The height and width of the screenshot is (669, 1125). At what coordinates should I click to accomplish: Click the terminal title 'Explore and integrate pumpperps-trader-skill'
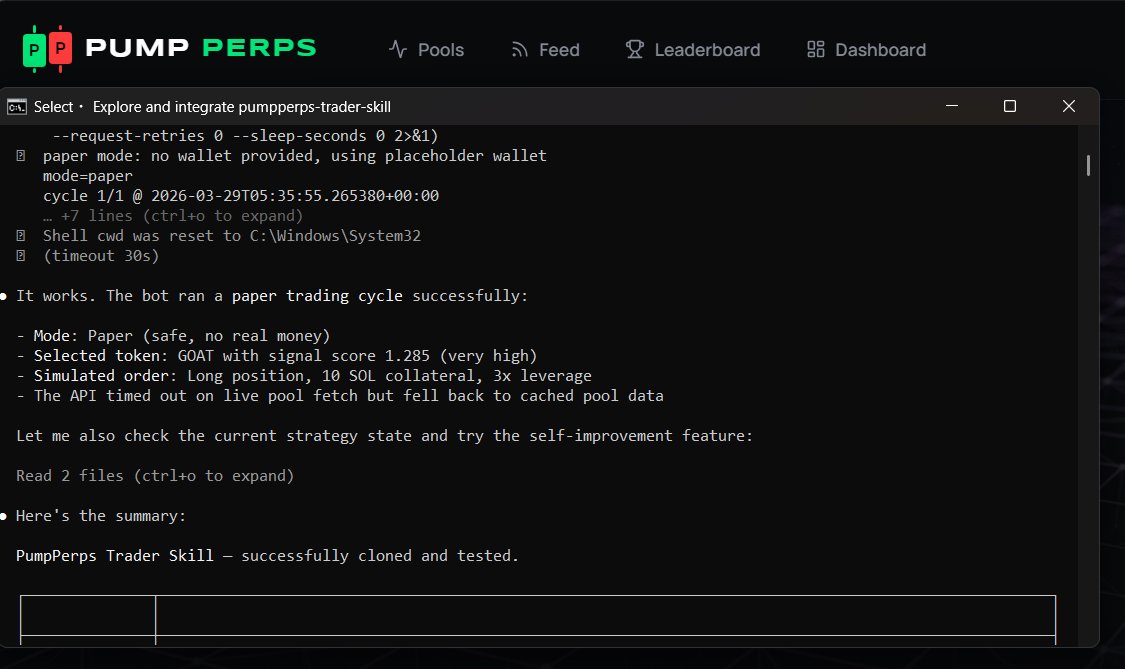(242, 107)
